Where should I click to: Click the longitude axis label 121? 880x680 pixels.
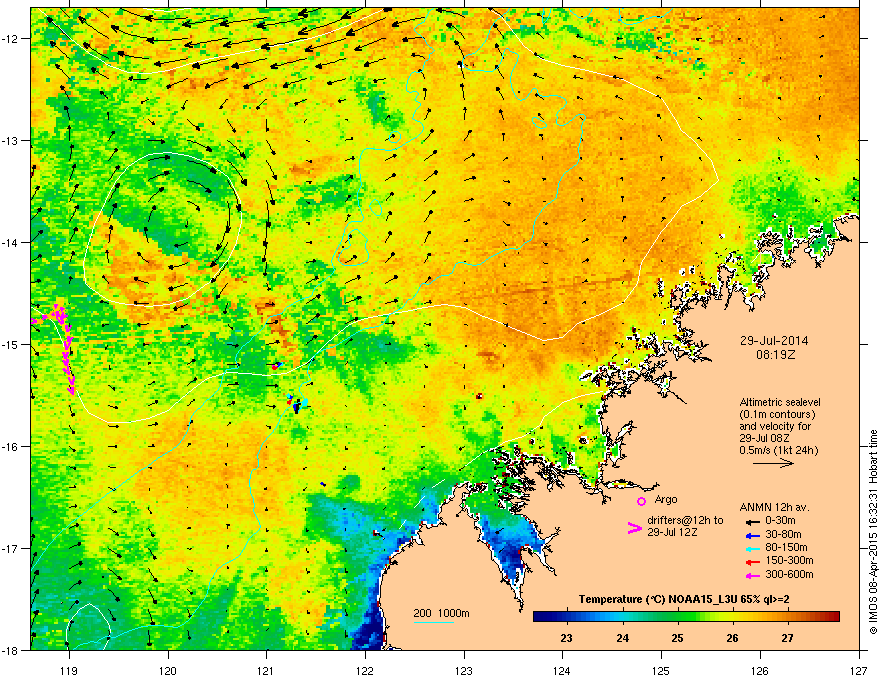tap(266, 671)
